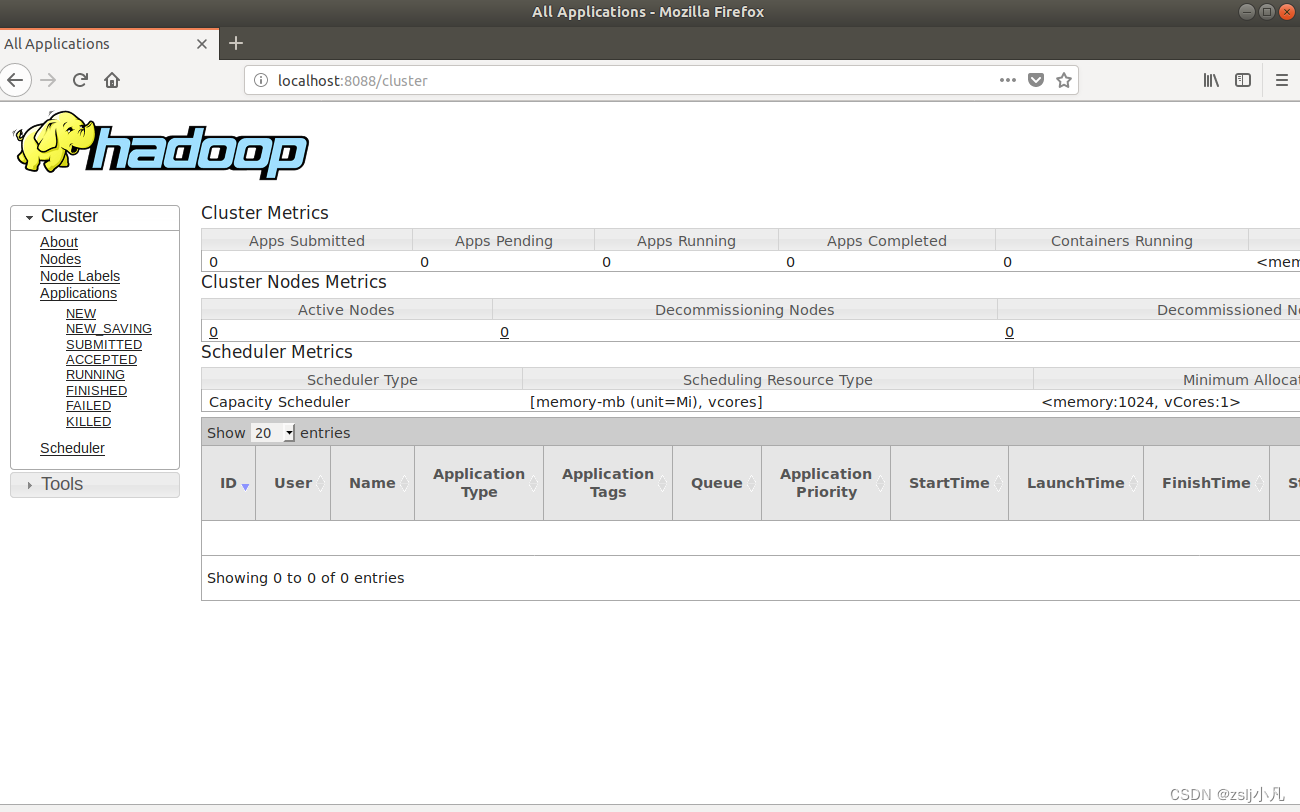Screen dimensions: 1300x812
Task: Open page actions three-dot menu
Action: [1008, 80]
